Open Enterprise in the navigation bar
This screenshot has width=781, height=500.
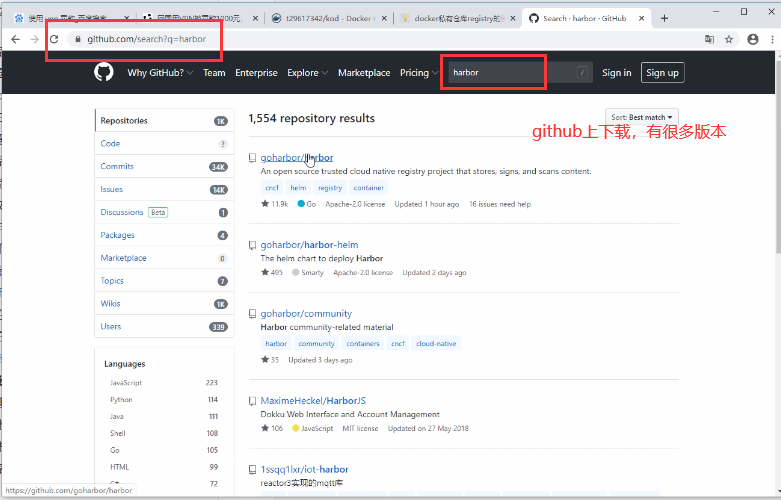(x=256, y=73)
